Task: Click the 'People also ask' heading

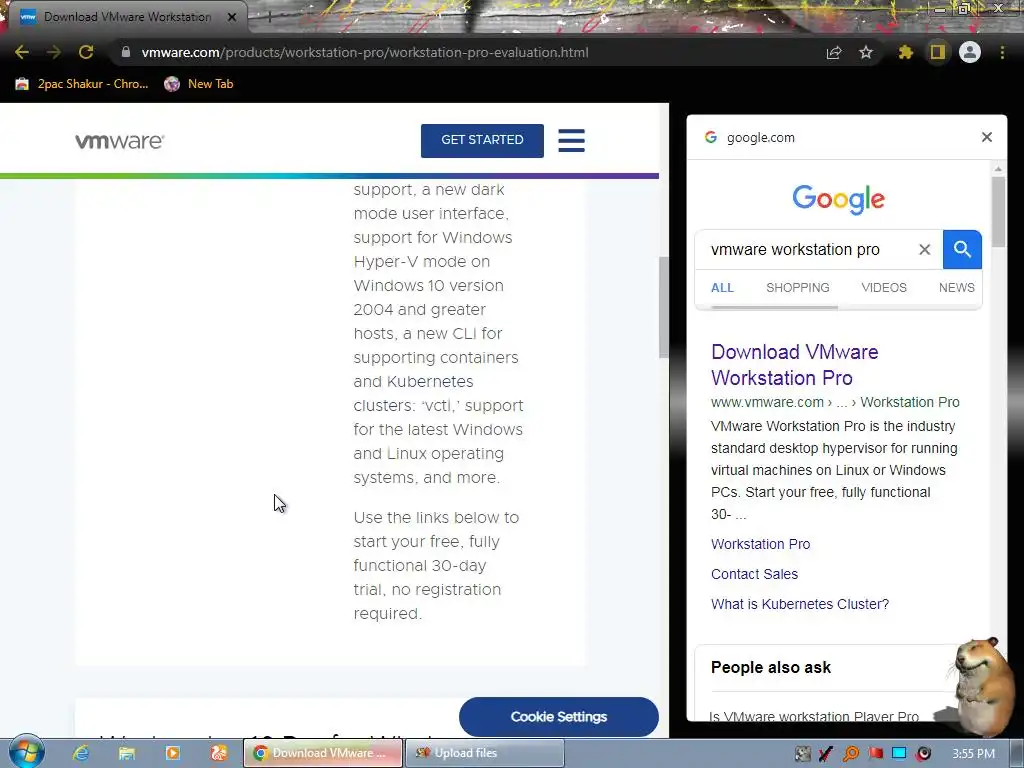Action: [771, 667]
